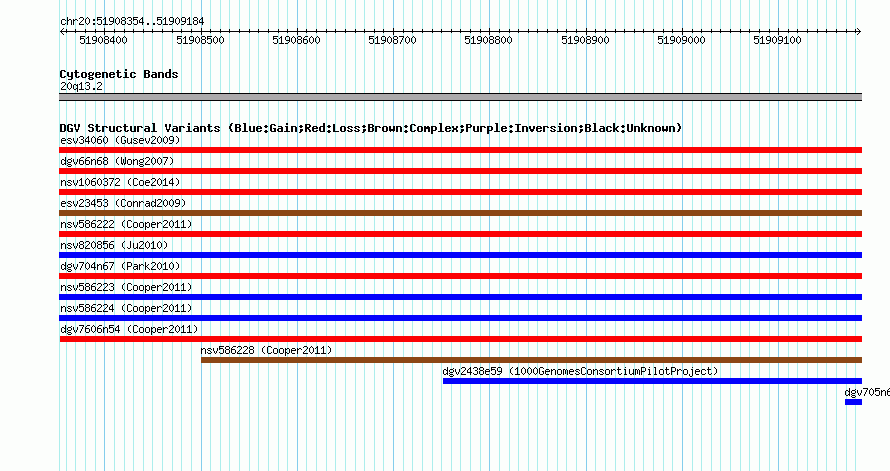Select red bar under dgv704n67
This screenshot has width=890, height=471.
(460, 276)
